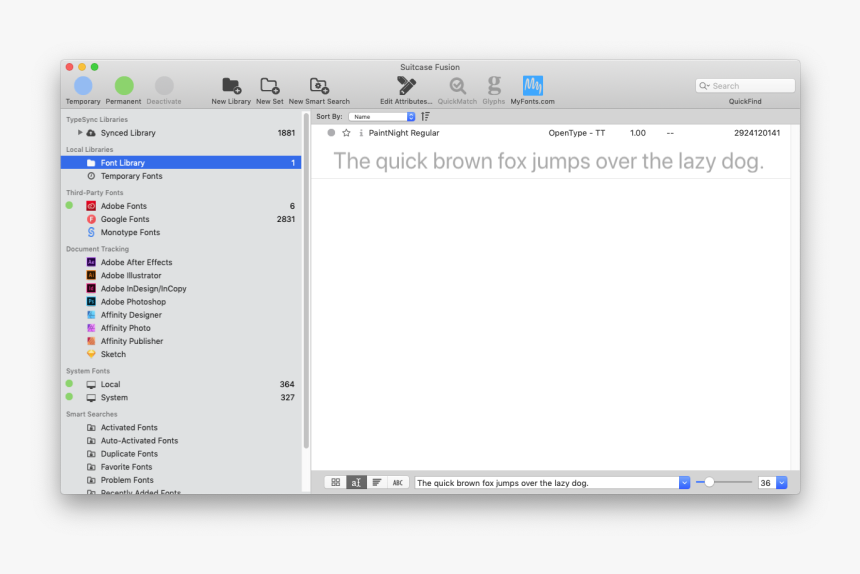Create a New Library
The height and width of the screenshot is (574, 860).
231,90
